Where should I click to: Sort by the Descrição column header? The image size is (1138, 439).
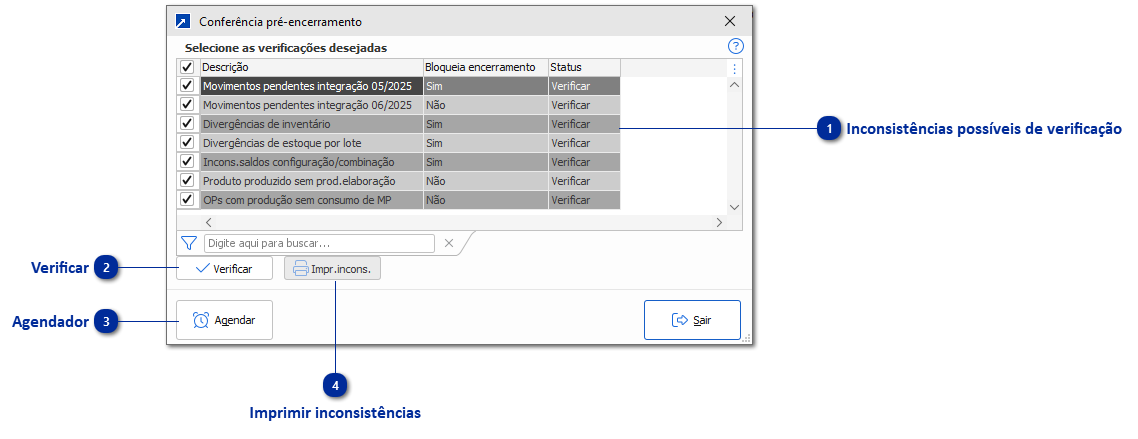310,67
